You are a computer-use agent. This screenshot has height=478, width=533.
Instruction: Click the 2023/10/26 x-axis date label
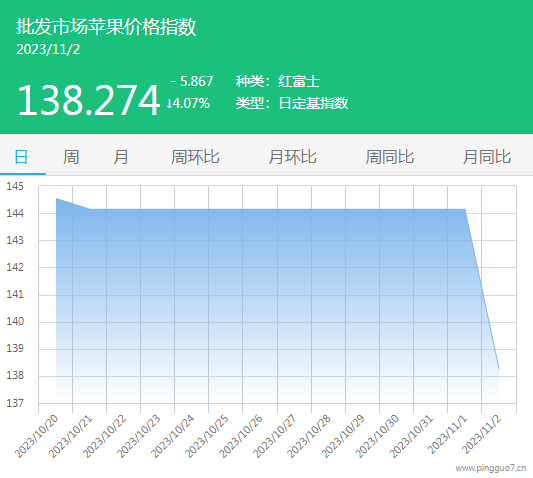pos(240,437)
